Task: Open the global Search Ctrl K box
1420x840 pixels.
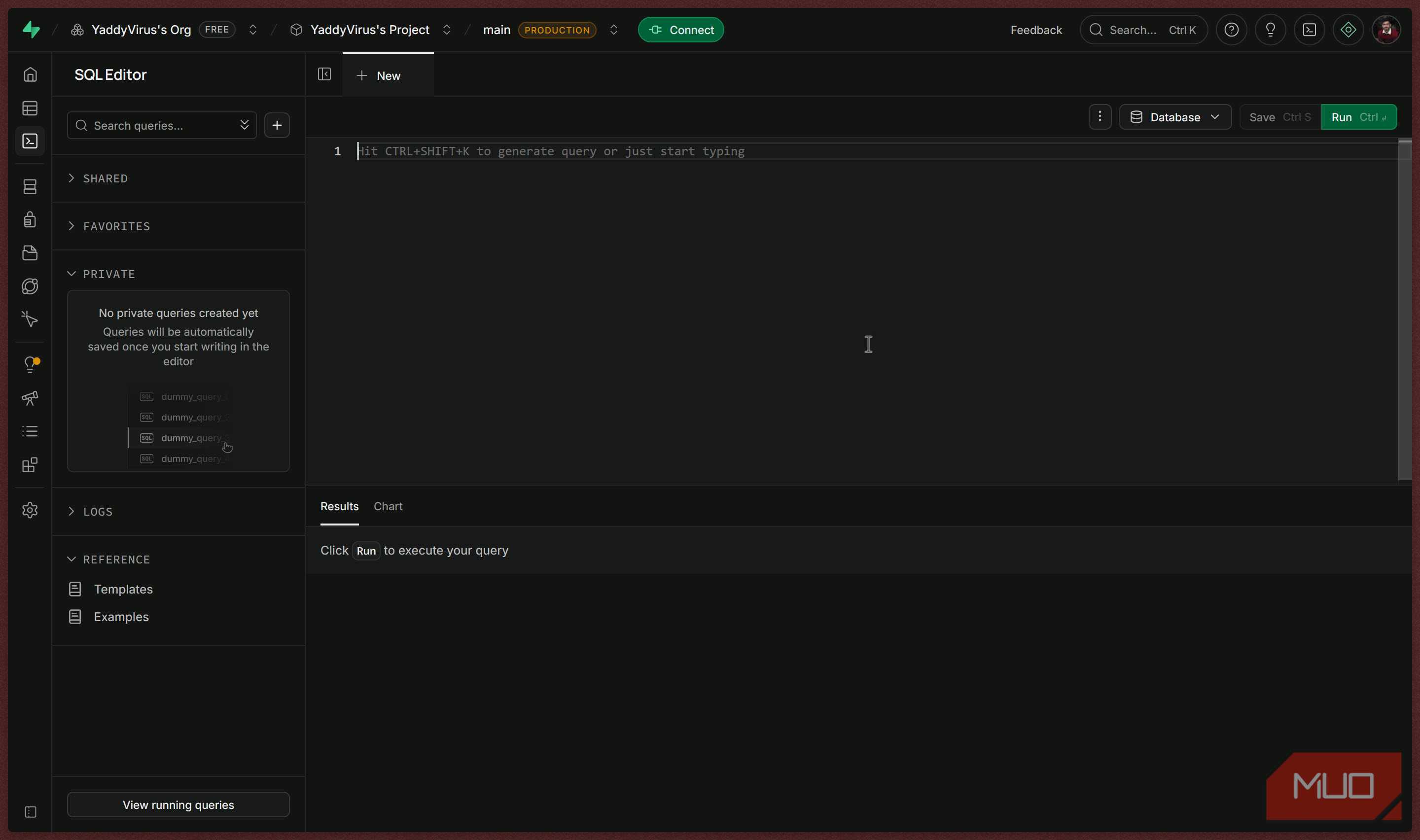Action: (1143, 30)
